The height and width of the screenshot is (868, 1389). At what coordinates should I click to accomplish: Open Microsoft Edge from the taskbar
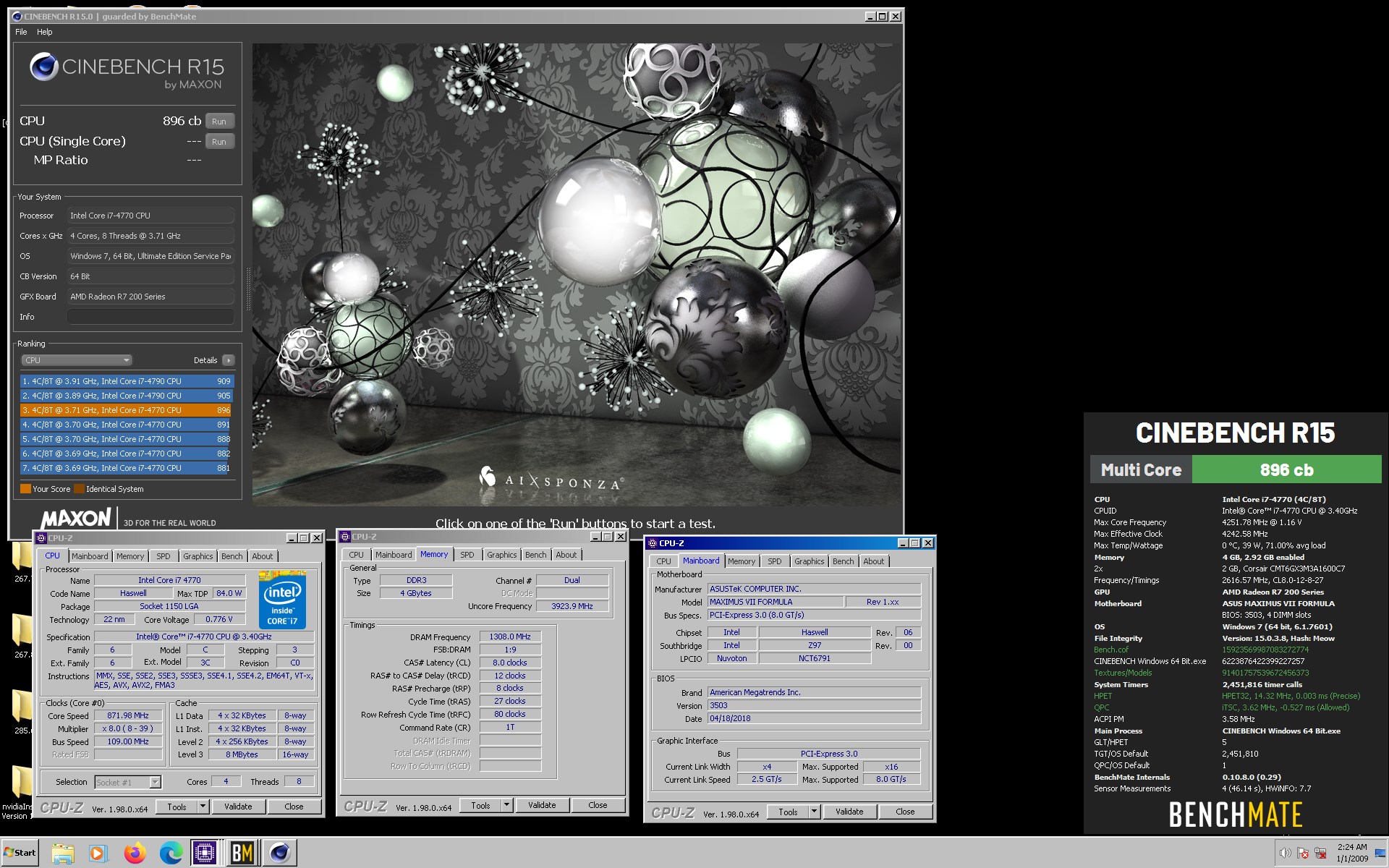171,854
